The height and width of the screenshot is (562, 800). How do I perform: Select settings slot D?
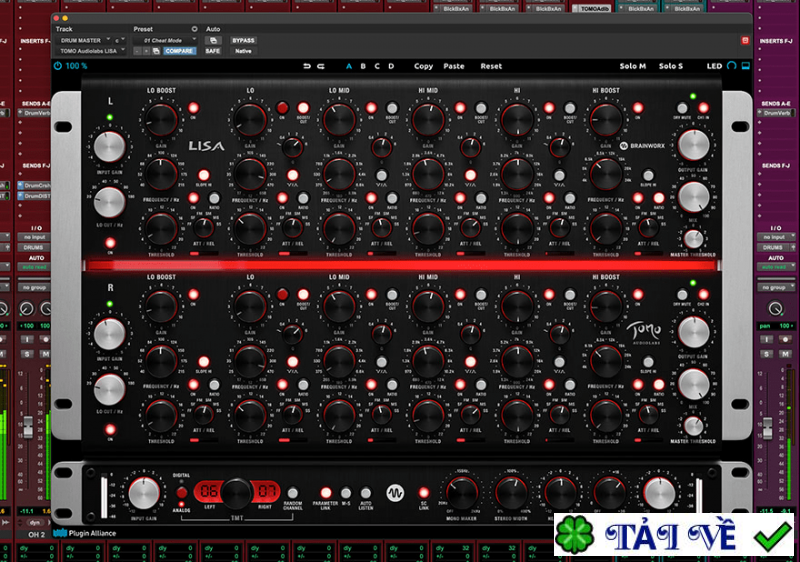coord(391,66)
